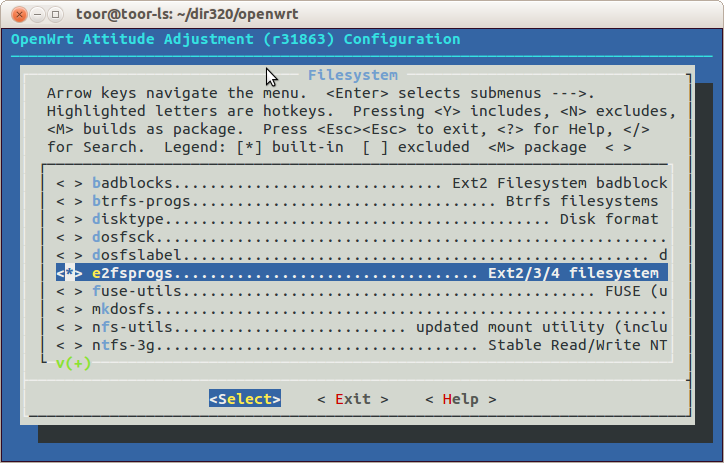Select the fuse-utils entry name
The height and width of the screenshot is (463, 724).
137,291
